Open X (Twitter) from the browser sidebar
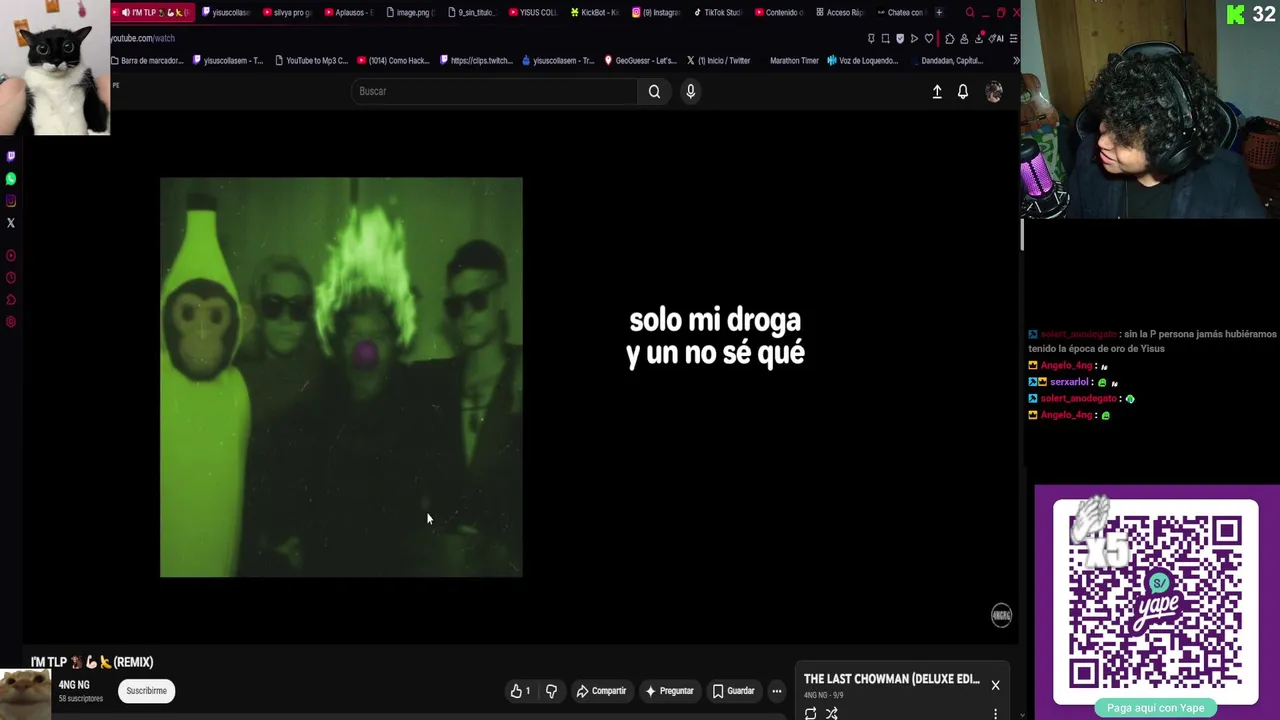Viewport: 1280px width, 720px height. click(11, 222)
